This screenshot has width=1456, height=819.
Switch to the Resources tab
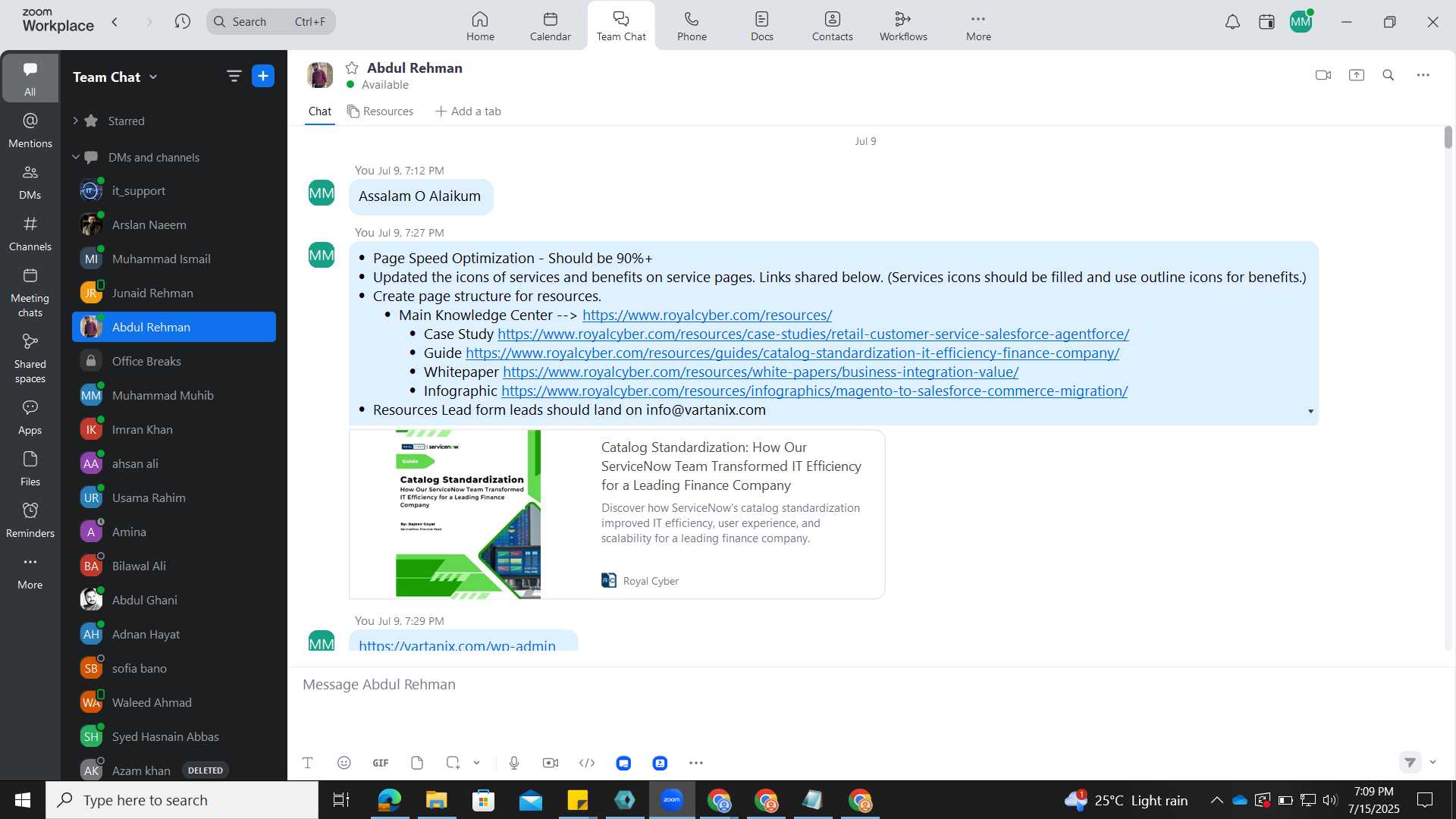[x=380, y=111]
